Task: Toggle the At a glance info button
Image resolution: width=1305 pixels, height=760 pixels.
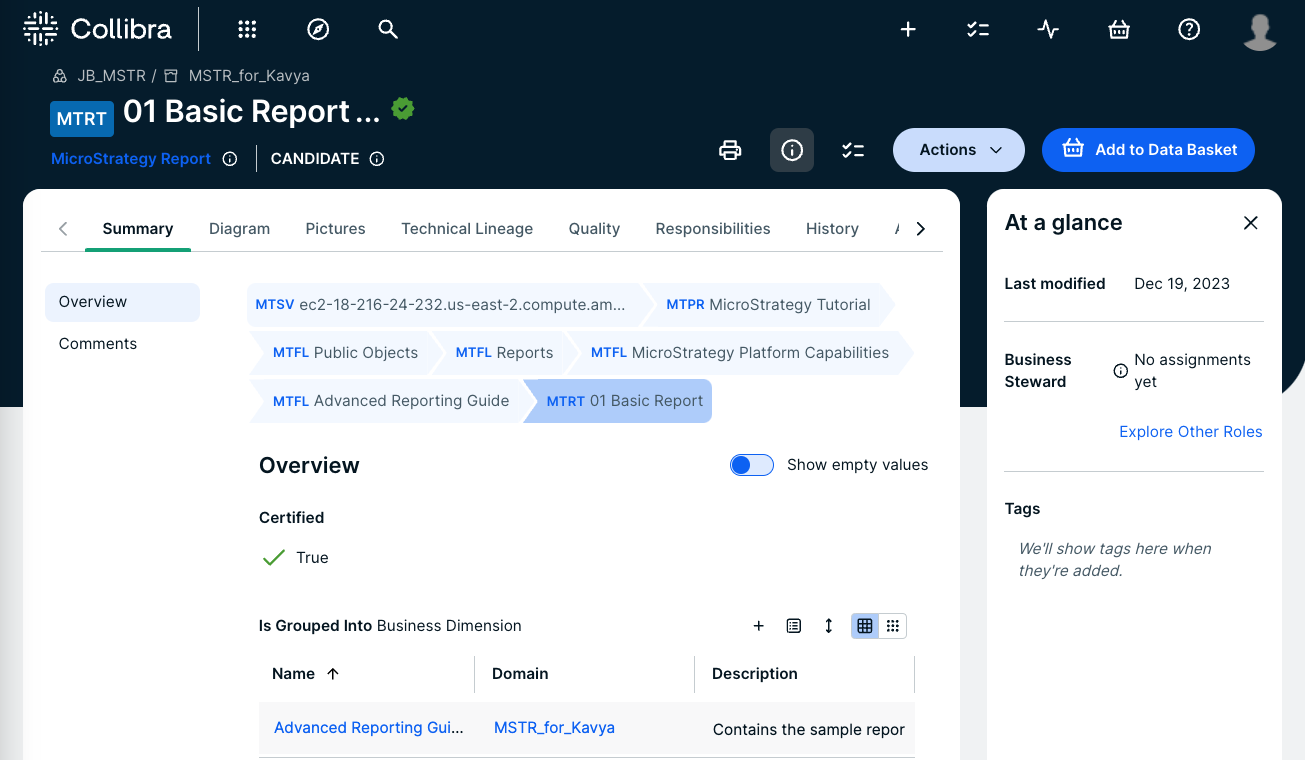Action: (792, 150)
